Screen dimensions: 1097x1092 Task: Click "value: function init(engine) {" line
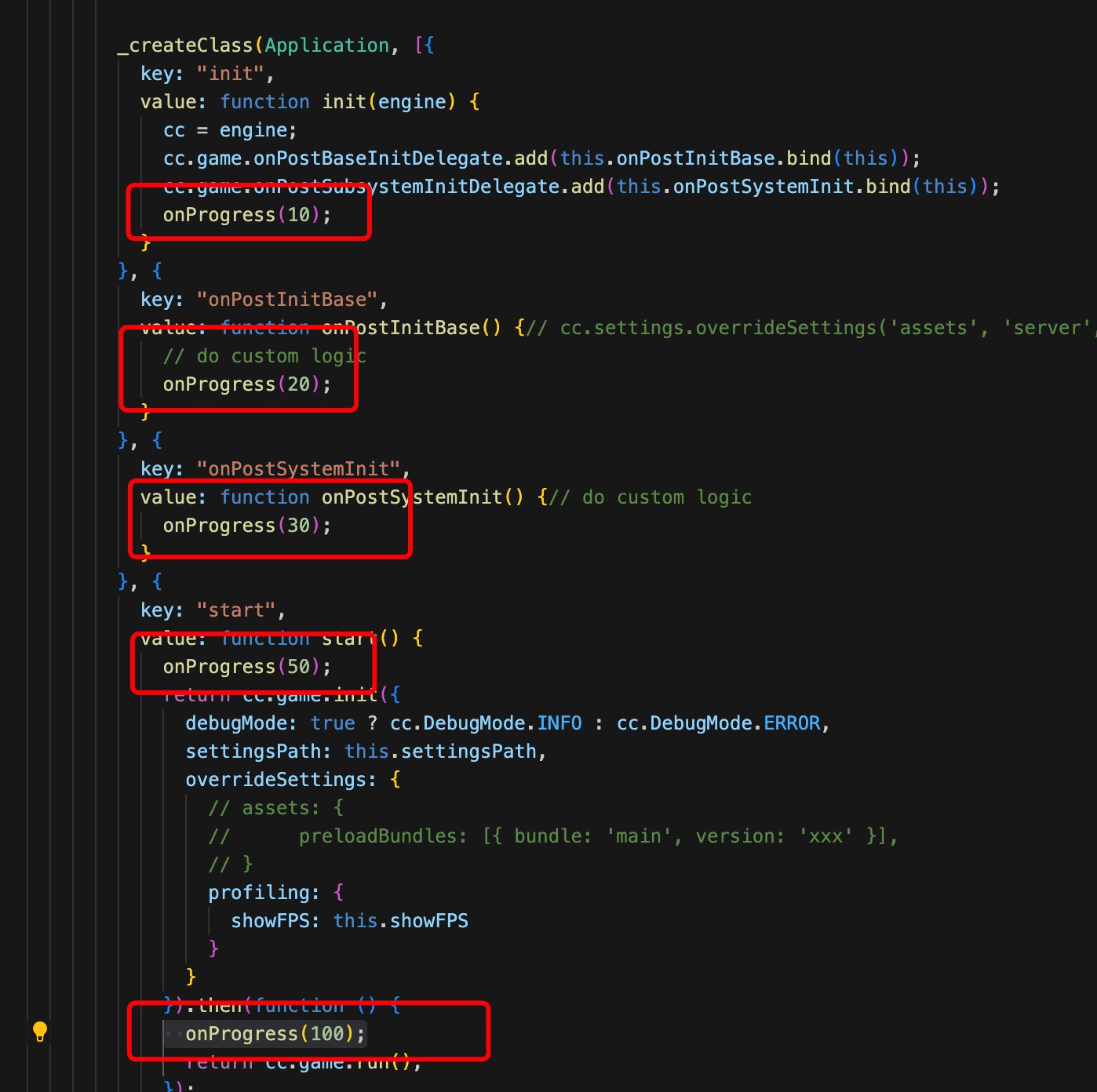pos(310,102)
